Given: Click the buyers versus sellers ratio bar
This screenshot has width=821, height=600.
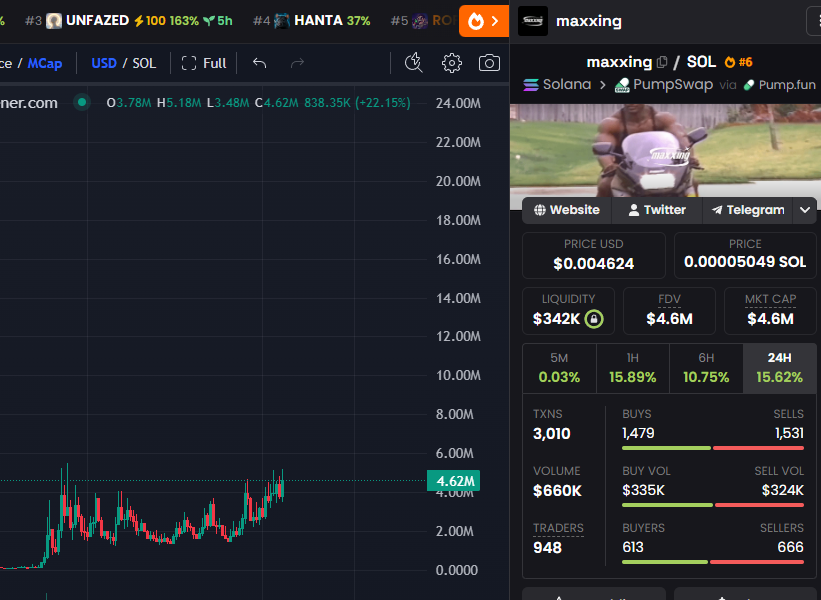Looking at the screenshot, I should (x=713, y=562).
